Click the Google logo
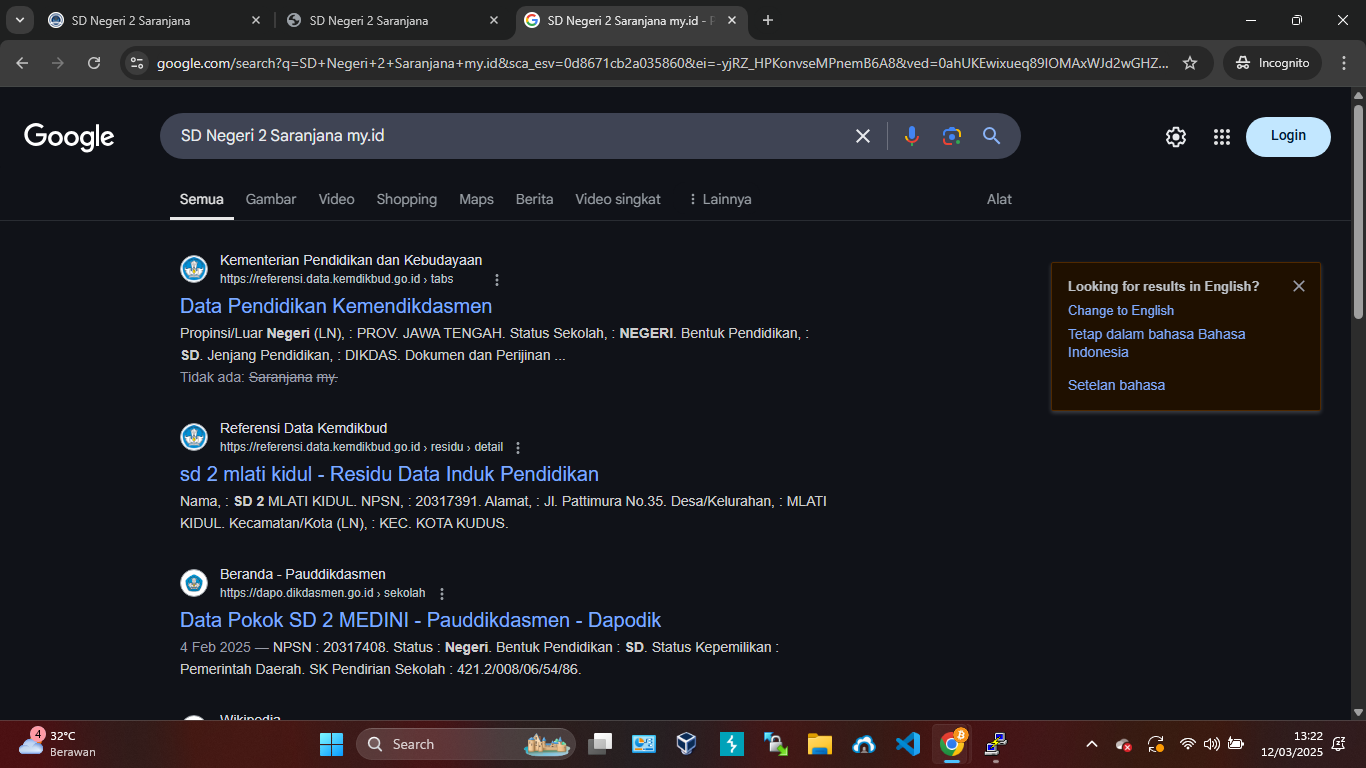This screenshot has height=768, width=1366. pyautogui.click(x=69, y=136)
